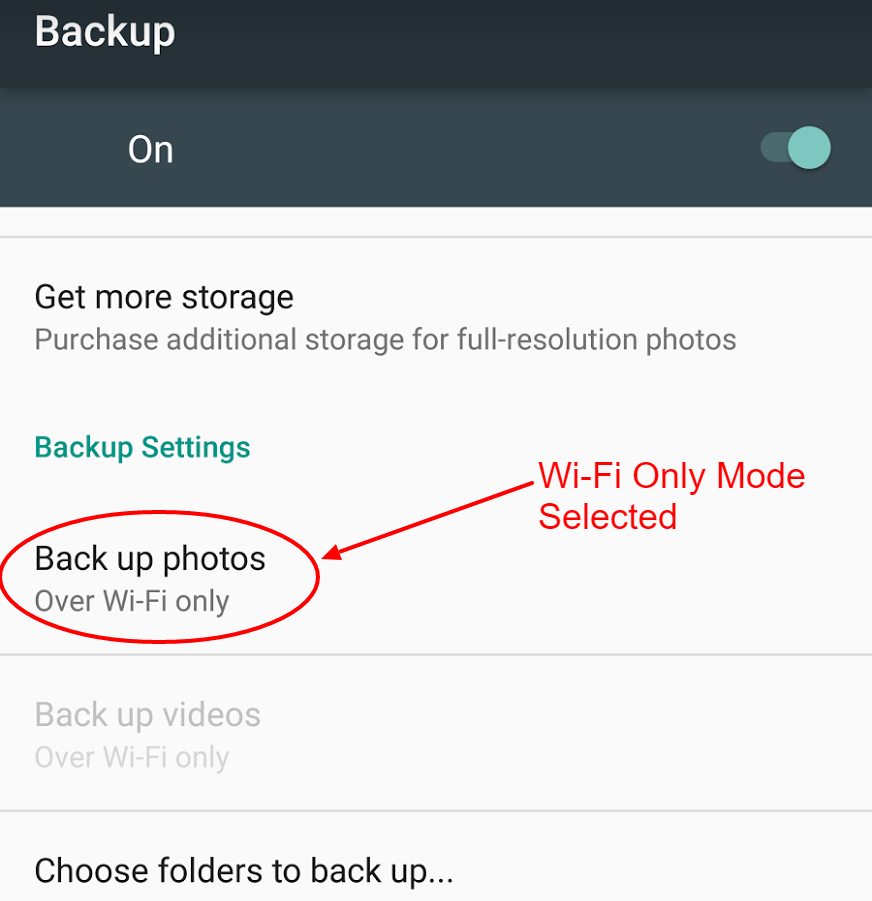872x901 pixels.
Task: Open 'Choose folders to back up...'
Action: point(436,857)
